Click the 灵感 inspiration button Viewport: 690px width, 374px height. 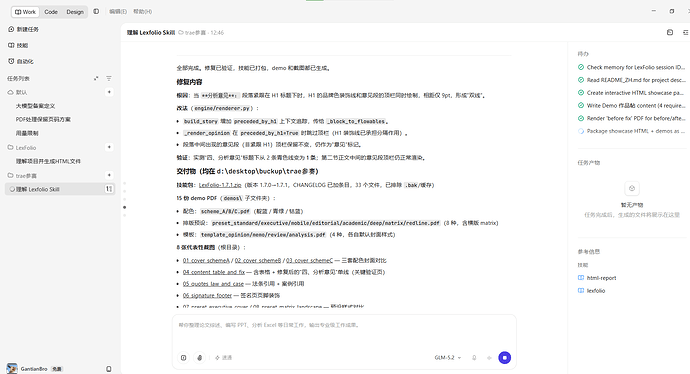[224, 358]
